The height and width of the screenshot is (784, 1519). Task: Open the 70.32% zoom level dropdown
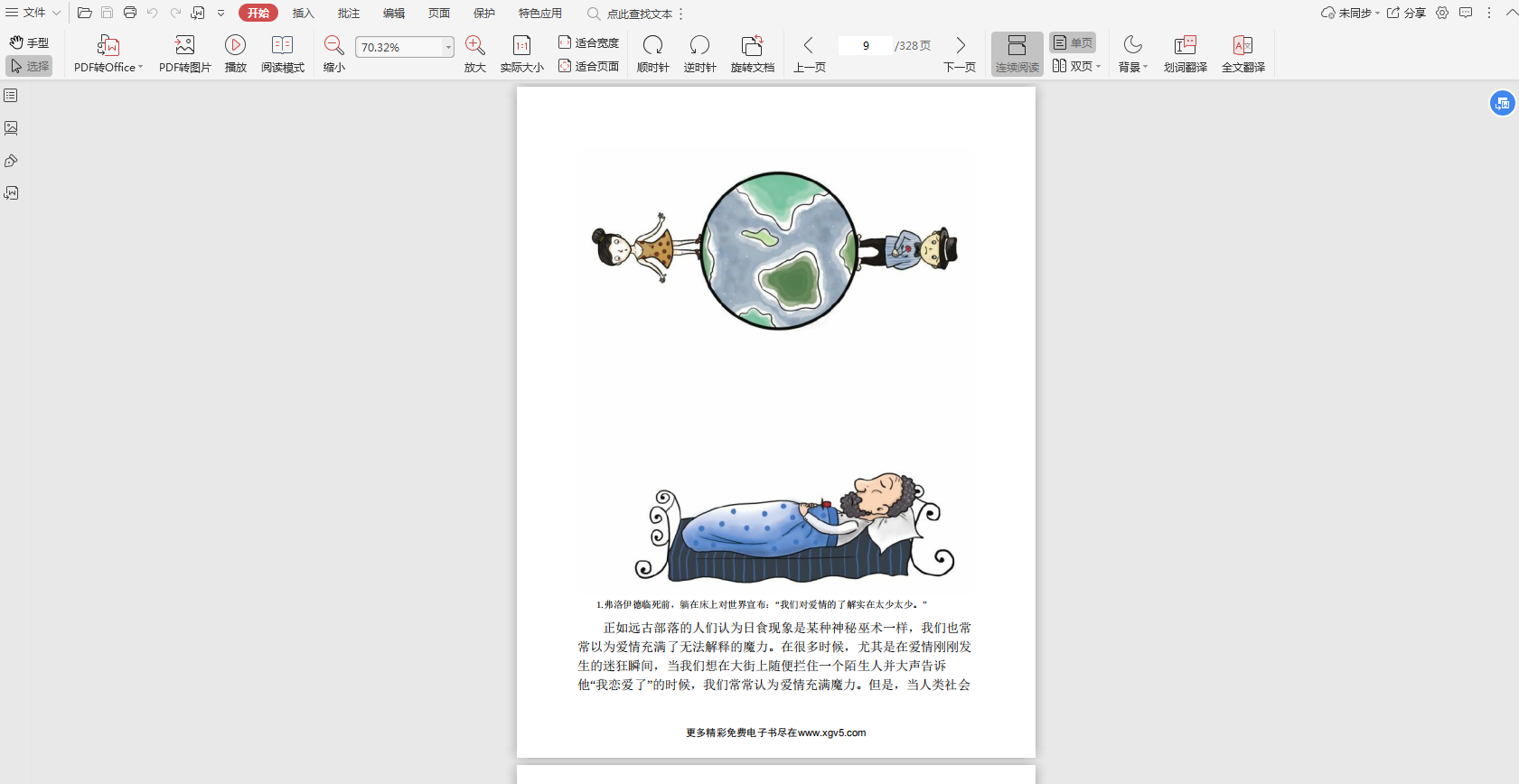coord(448,47)
